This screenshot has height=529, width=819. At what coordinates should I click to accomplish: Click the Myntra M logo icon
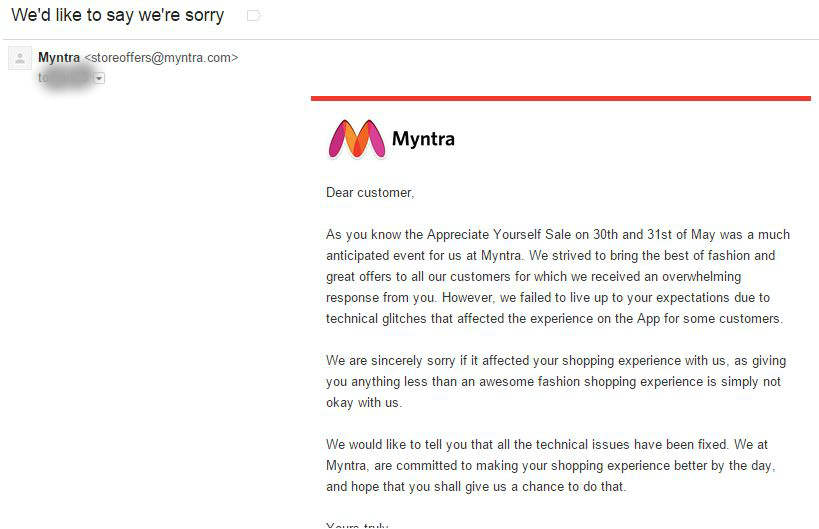pyautogui.click(x=356, y=139)
